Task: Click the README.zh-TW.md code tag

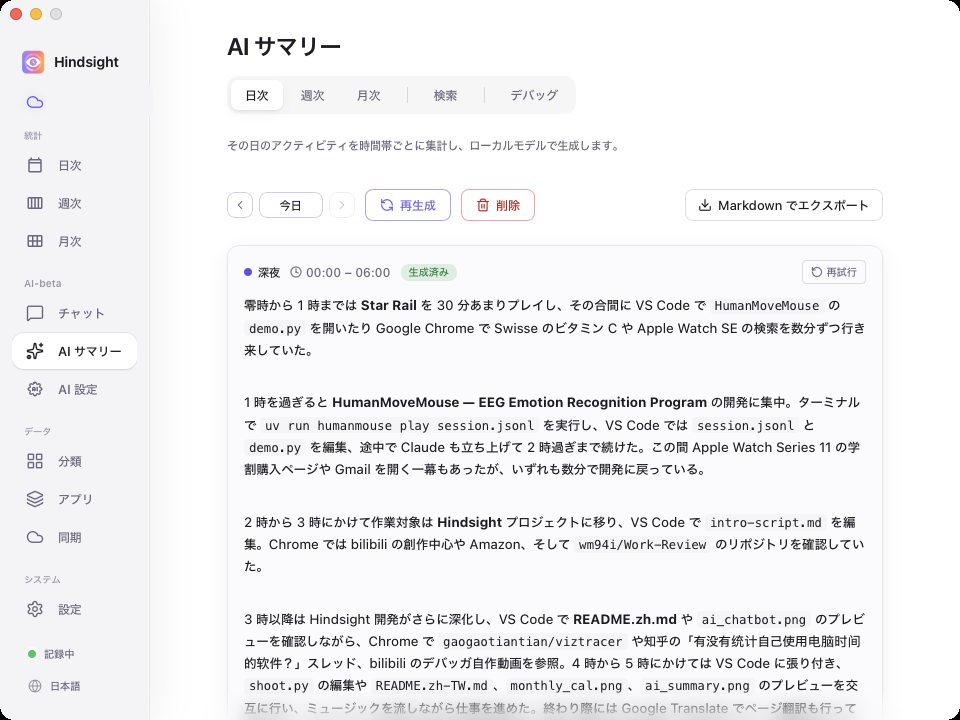Action: coord(431,685)
